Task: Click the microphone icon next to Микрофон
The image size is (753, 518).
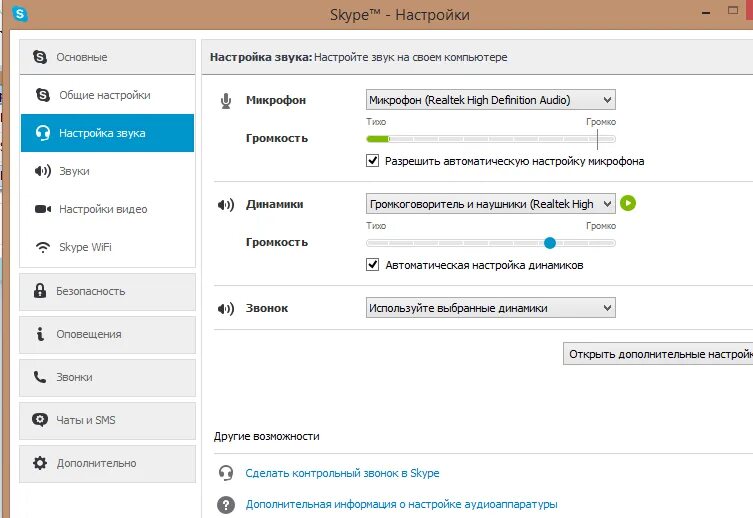Action: tap(226, 100)
